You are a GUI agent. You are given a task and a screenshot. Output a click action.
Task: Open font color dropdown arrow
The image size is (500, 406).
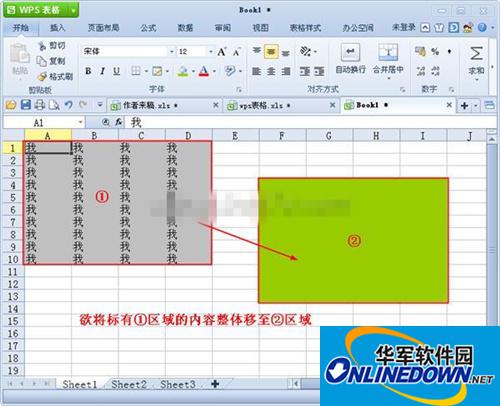coord(214,71)
